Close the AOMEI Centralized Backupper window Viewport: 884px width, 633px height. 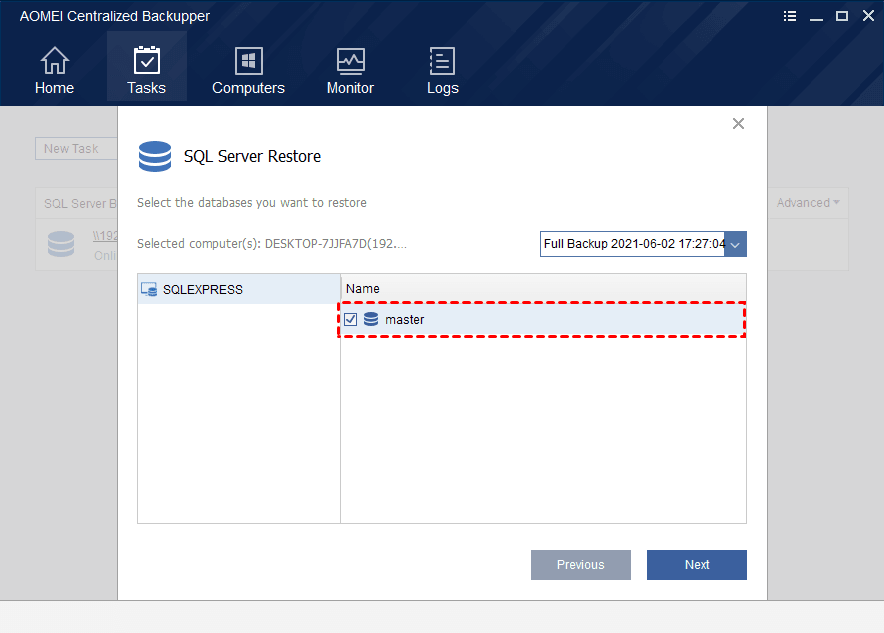[868, 16]
